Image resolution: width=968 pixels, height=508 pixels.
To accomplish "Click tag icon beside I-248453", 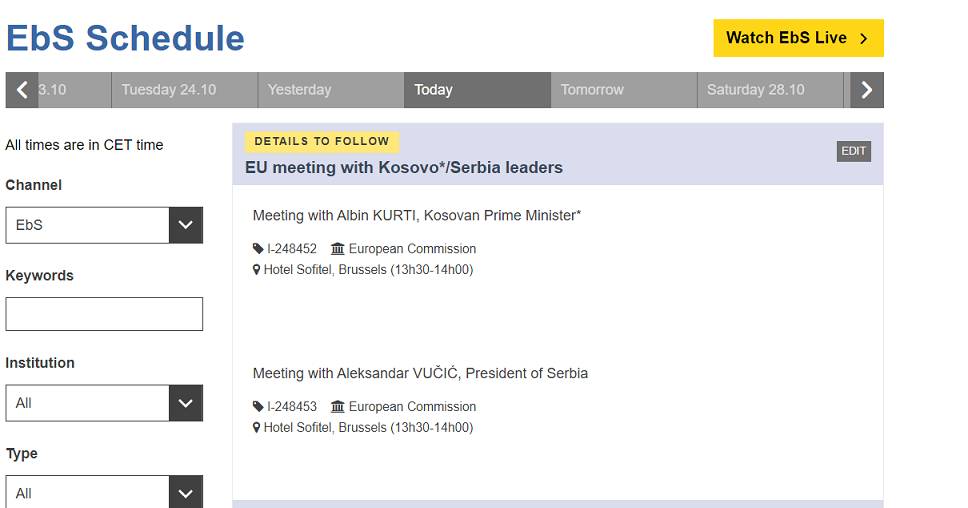I will click(x=259, y=407).
